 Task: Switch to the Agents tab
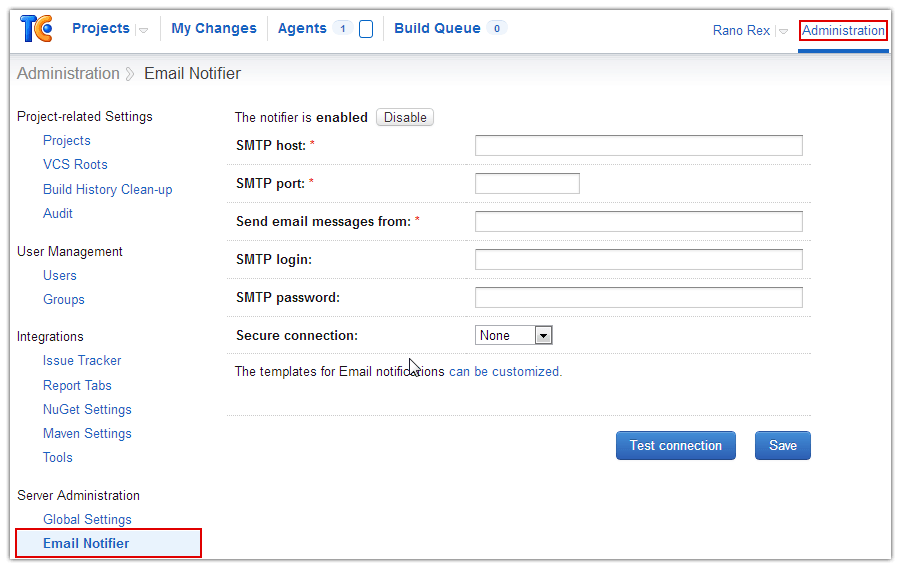click(302, 28)
